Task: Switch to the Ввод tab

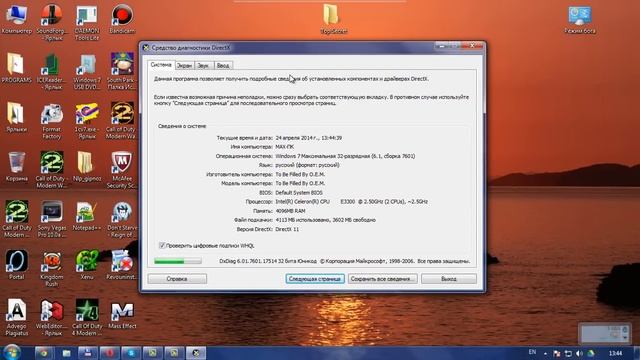Action: (x=223, y=65)
